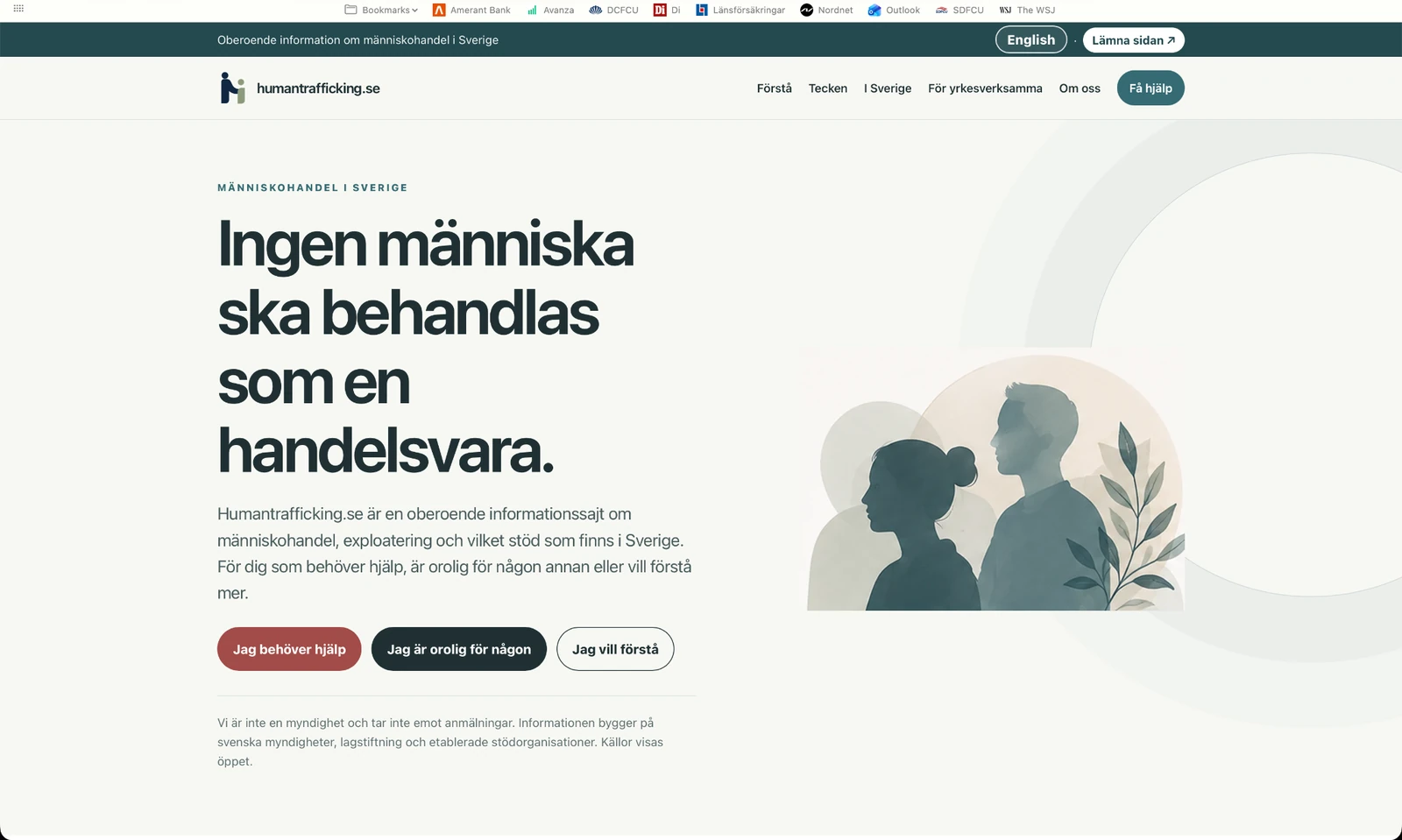The height and width of the screenshot is (840, 1402).
Task: Open the Tecken menu item
Action: pyautogui.click(x=828, y=88)
